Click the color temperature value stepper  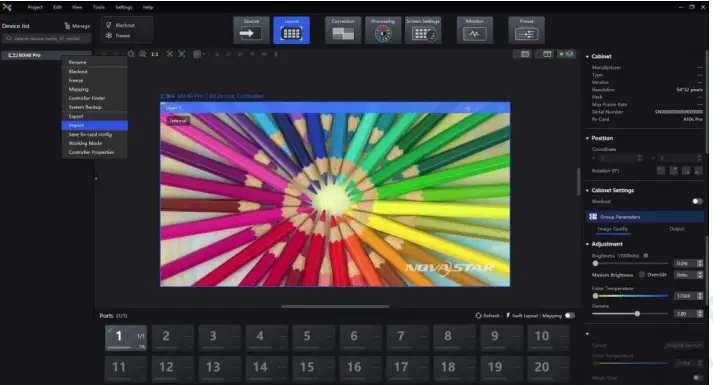[x=700, y=296]
